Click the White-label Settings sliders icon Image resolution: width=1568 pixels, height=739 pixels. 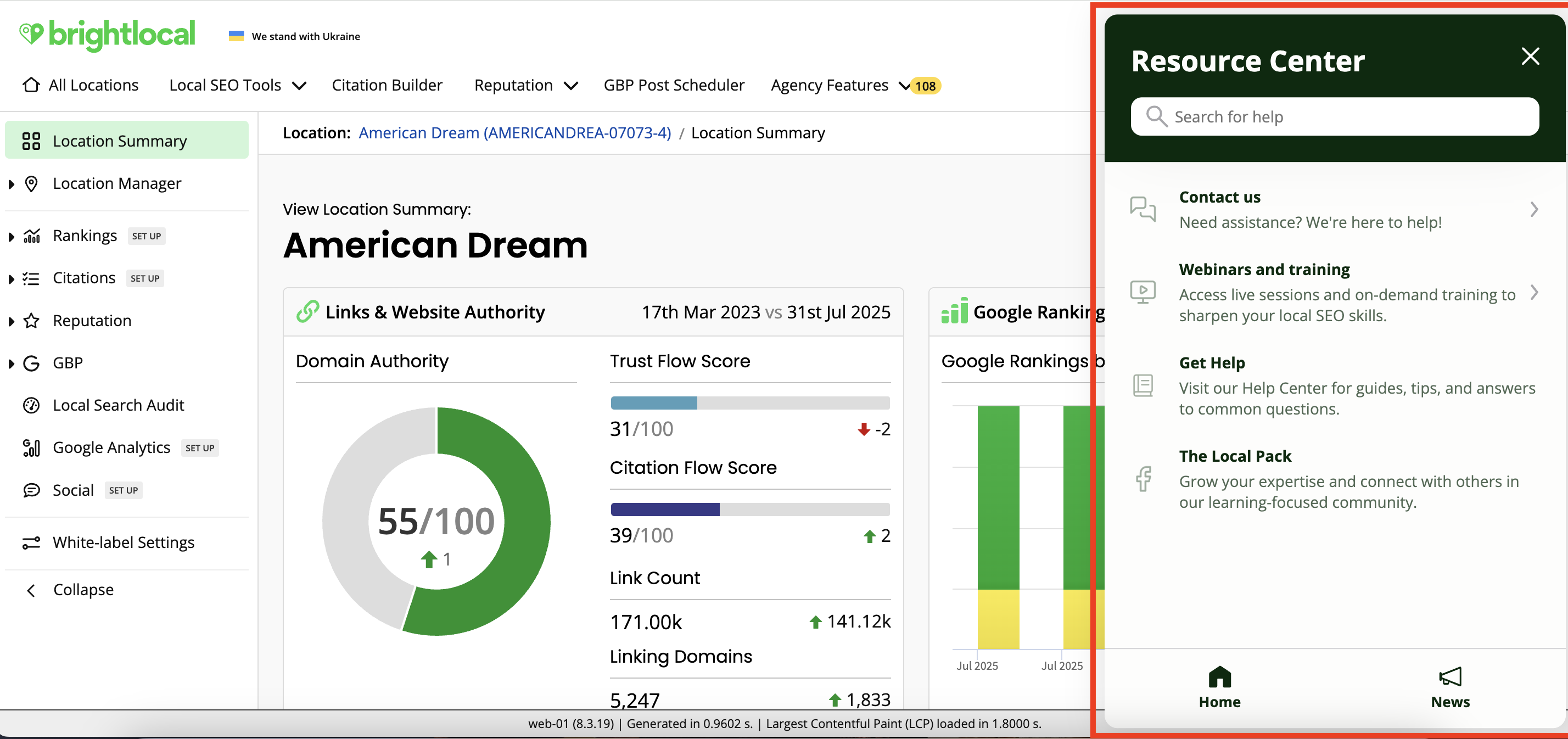tap(31, 542)
